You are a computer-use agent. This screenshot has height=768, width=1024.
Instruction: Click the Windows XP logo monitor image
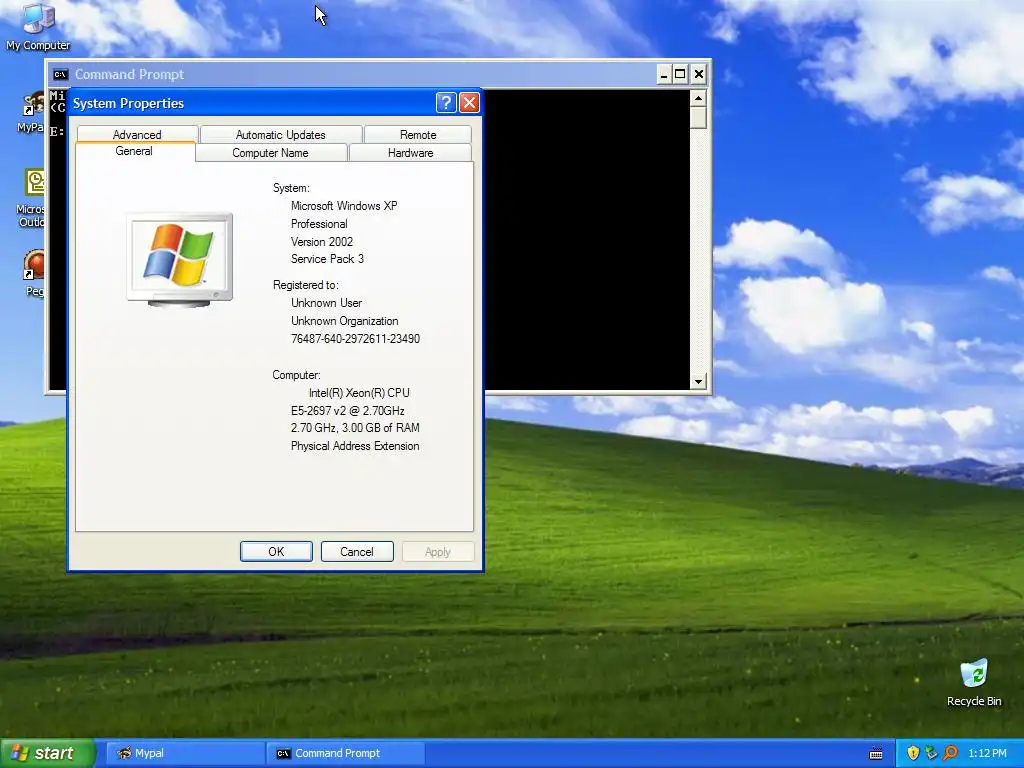click(180, 260)
